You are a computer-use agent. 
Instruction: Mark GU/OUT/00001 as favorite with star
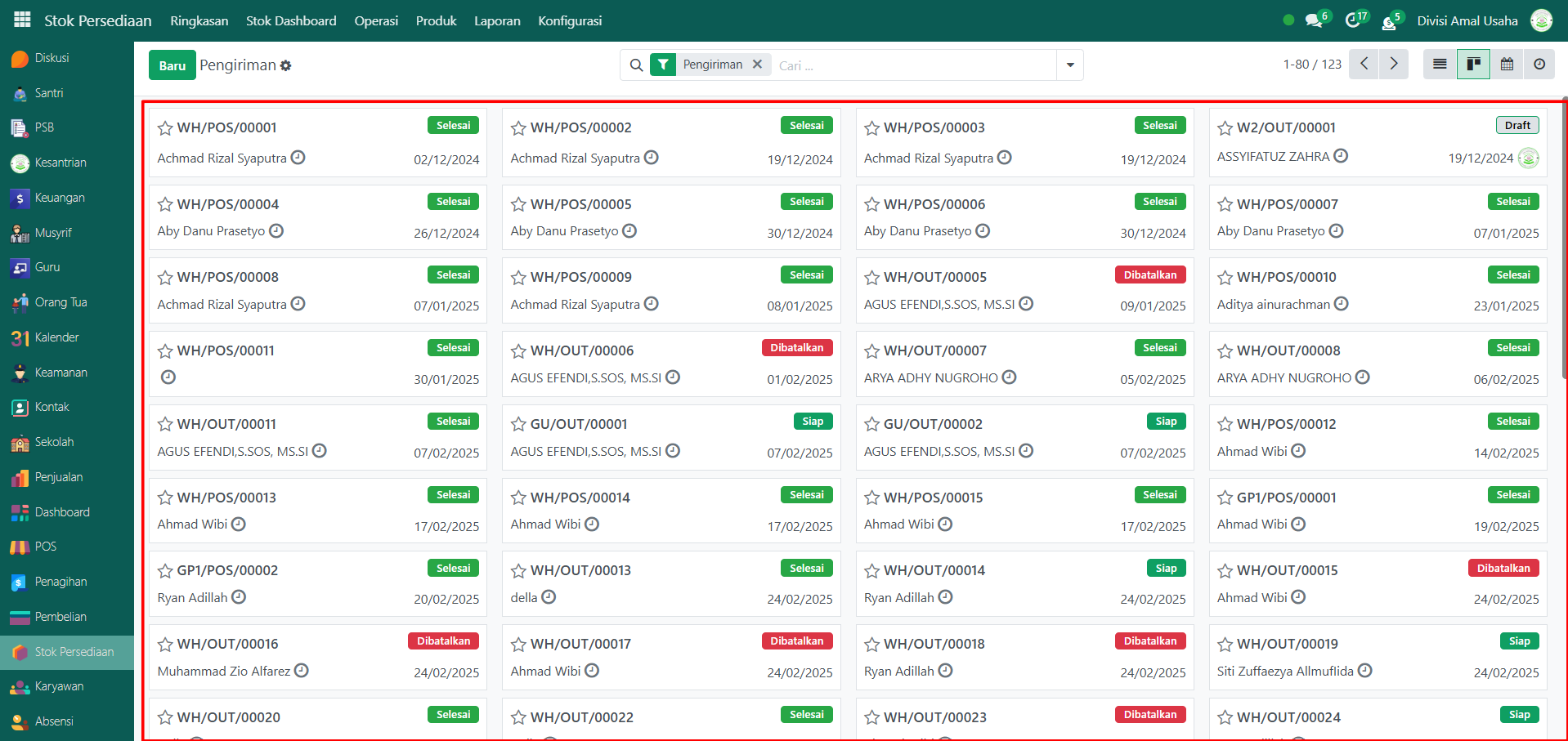coord(518,424)
